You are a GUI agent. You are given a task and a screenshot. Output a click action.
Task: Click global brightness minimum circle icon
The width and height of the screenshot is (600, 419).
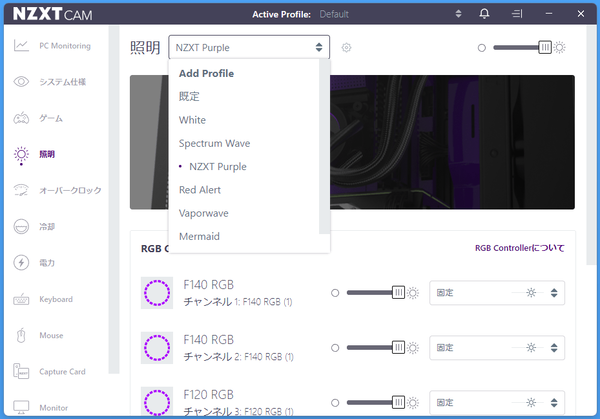[482, 48]
